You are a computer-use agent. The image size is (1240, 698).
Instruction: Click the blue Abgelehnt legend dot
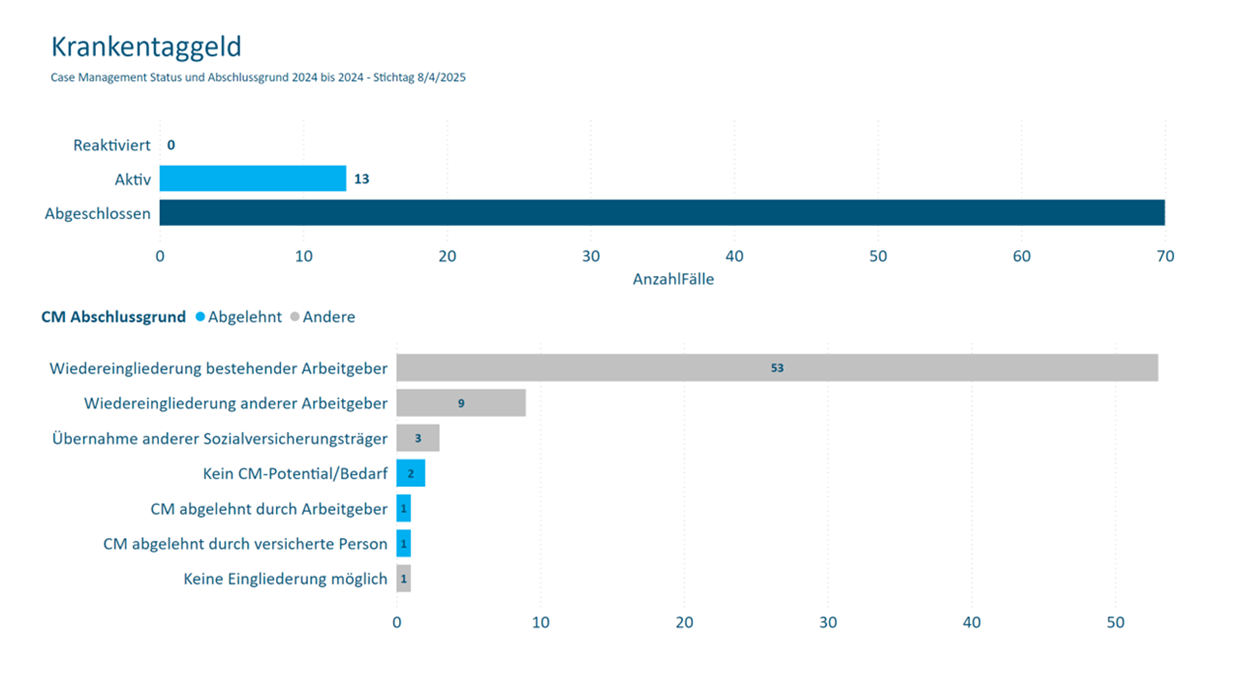click(x=201, y=317)
